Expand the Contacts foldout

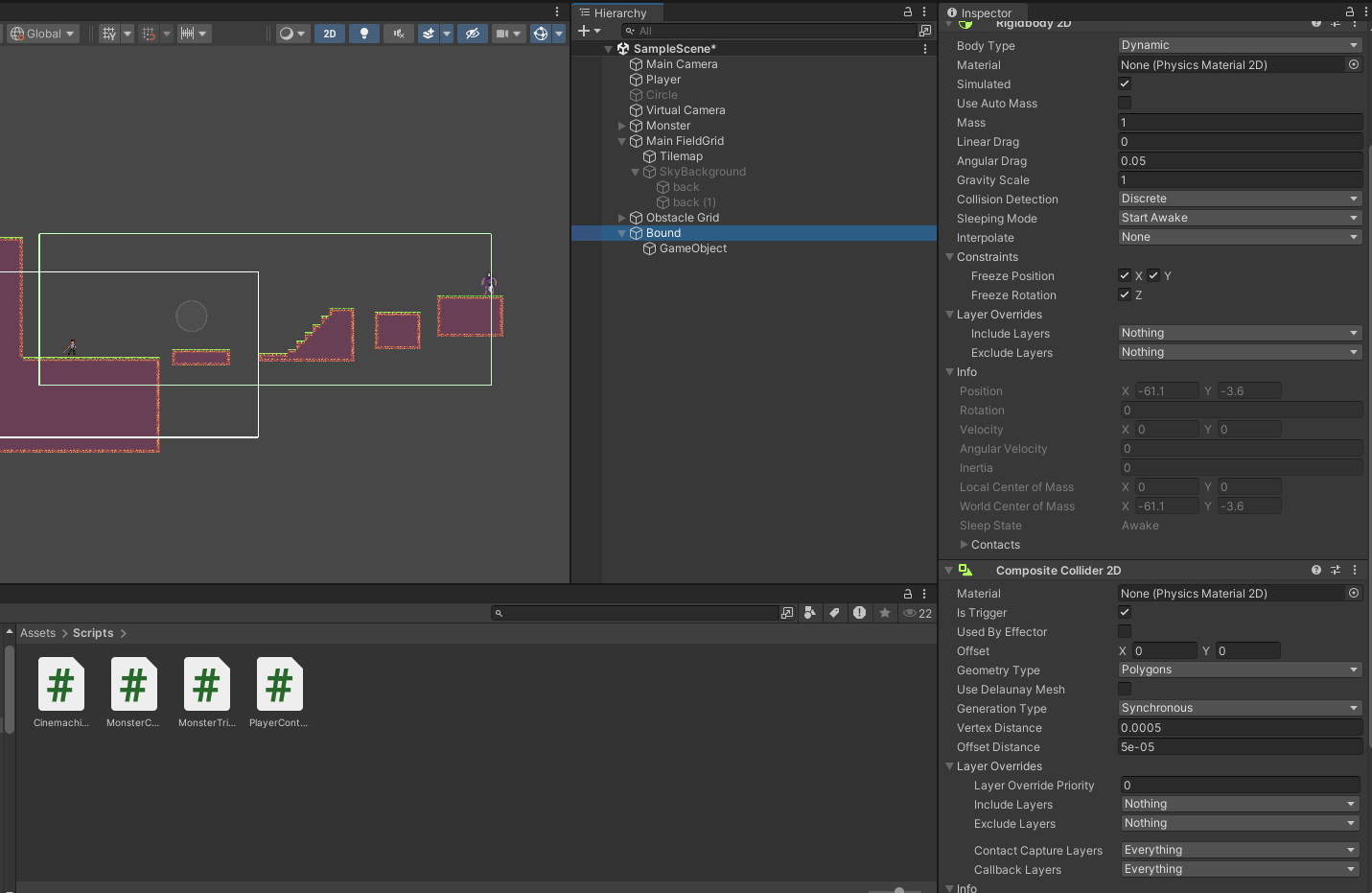click(x=965, y=545)
